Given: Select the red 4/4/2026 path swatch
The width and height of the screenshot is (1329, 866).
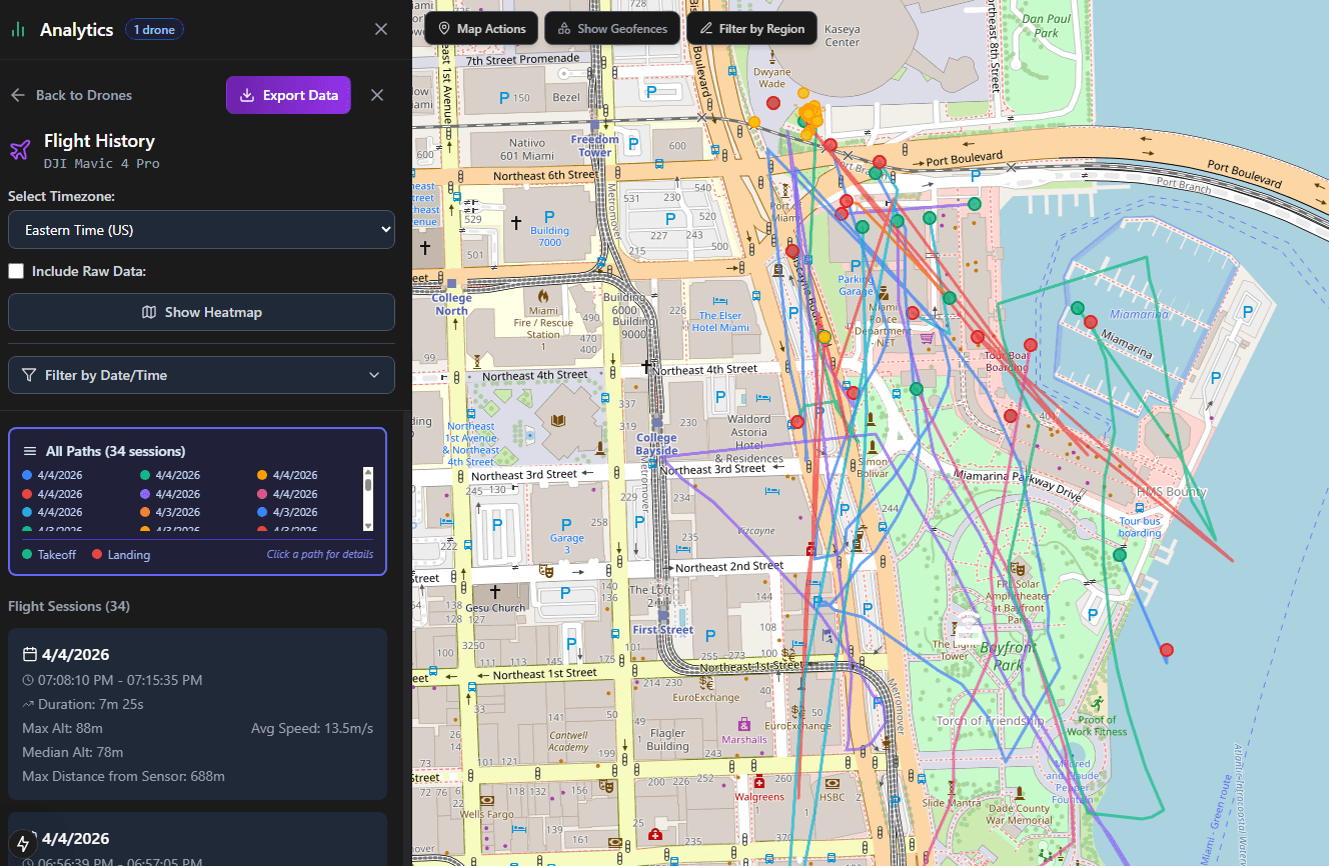Looking at the screenshot, I should coord(27,494).
